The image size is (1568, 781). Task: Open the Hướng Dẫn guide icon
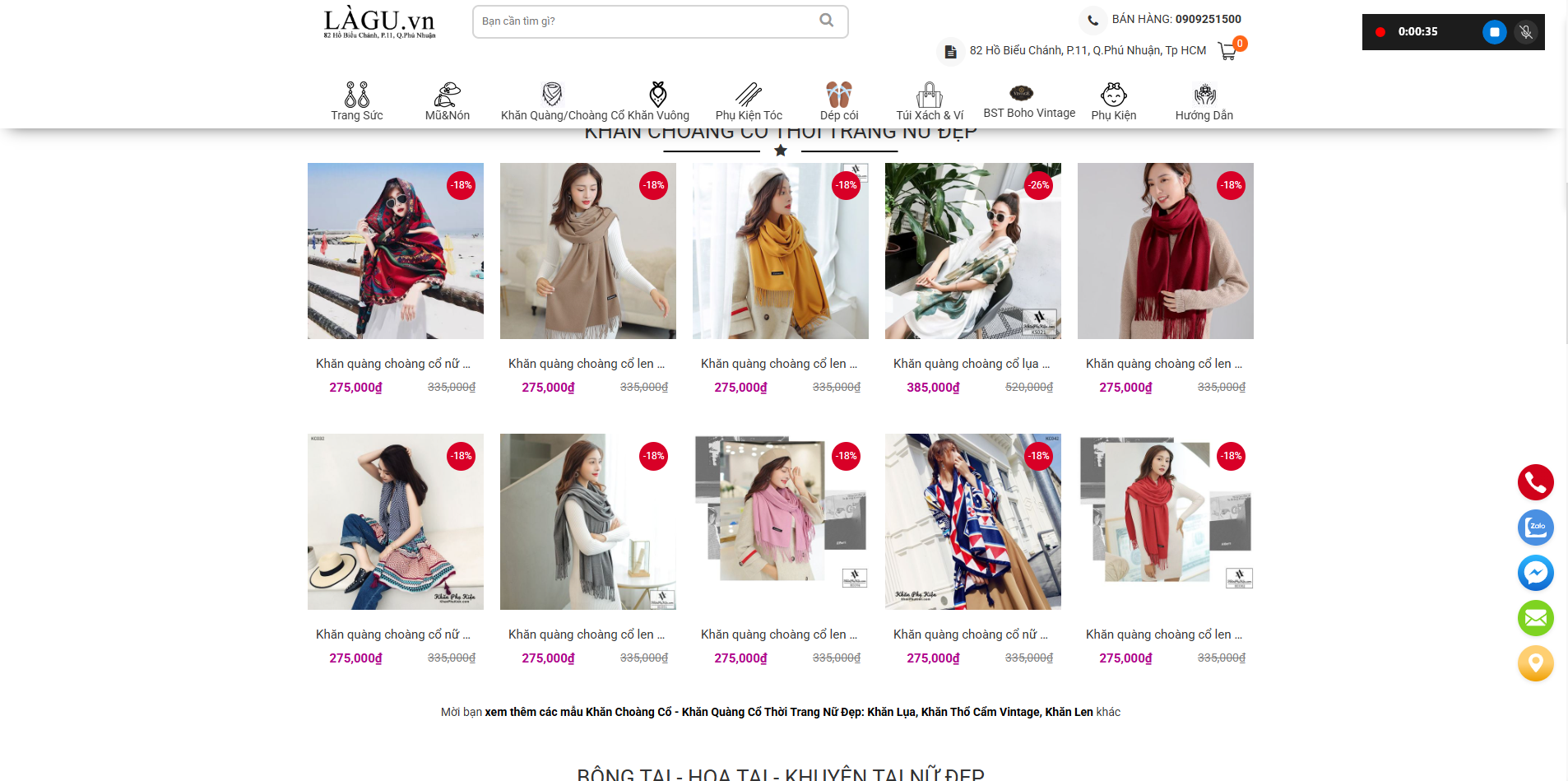pos(1204,95)
